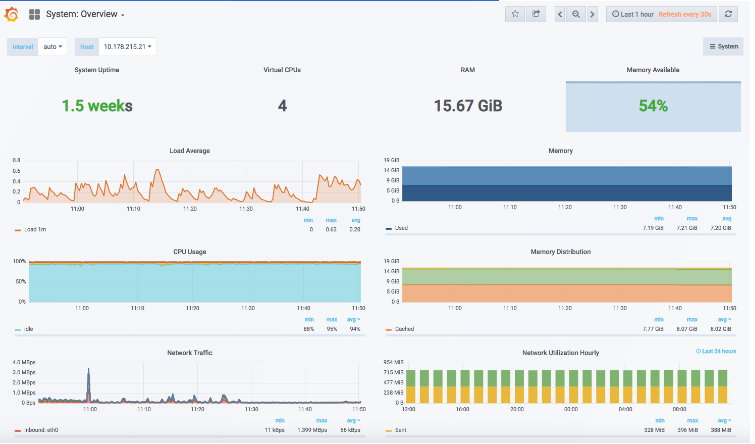Screen dimensions: 755x444
Task: Click the 1.5 weeks uptime value
Action: click(x=97, y=106)
